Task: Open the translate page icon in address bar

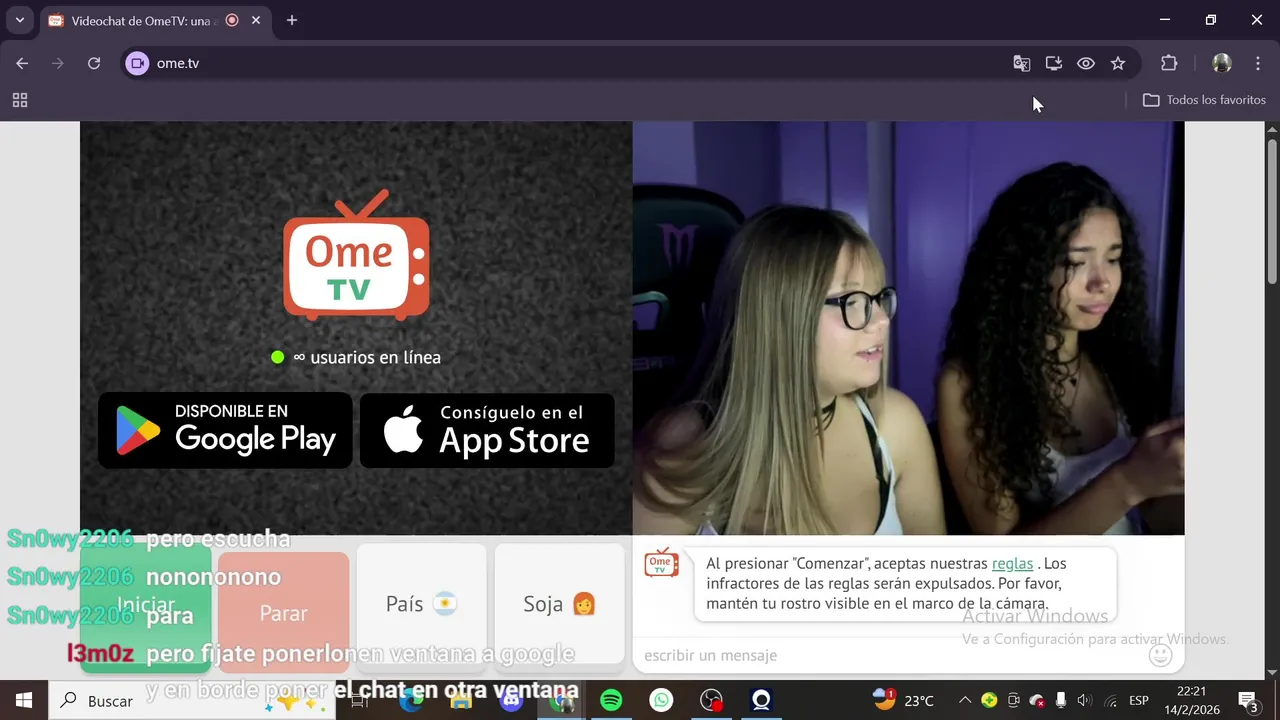Action: [1021, 63]
